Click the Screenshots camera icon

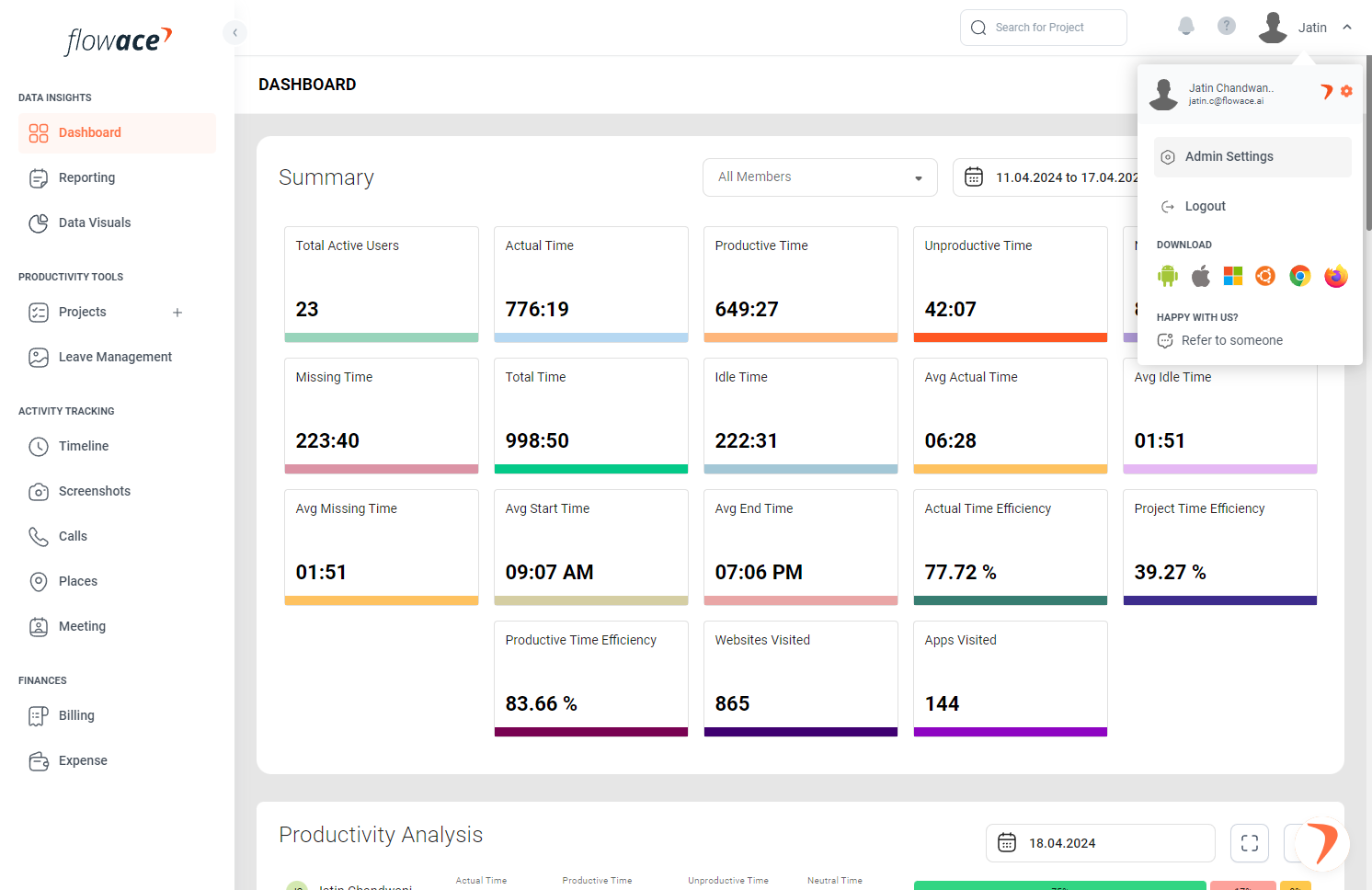pyautogui.click(x=39, y=492)
